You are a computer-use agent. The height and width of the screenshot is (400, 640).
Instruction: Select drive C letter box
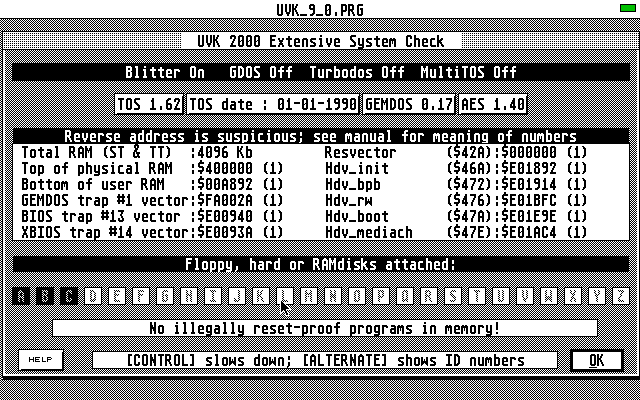pos(69,296)
